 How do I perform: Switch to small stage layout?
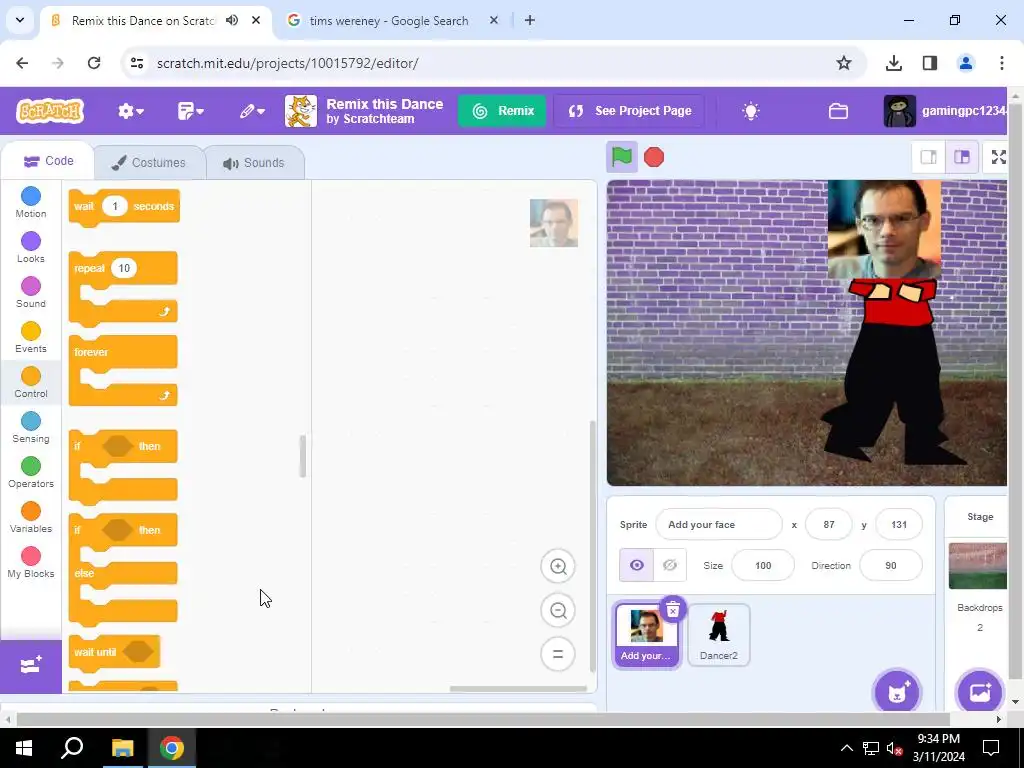click(929, 157)
